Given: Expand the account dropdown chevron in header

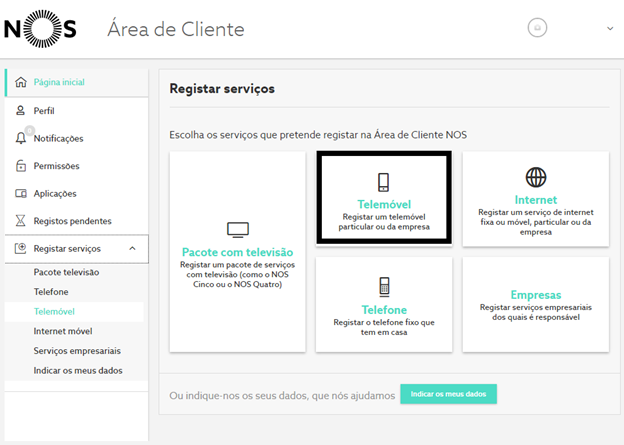Looking at the screenshot, I should click(610, 28).
